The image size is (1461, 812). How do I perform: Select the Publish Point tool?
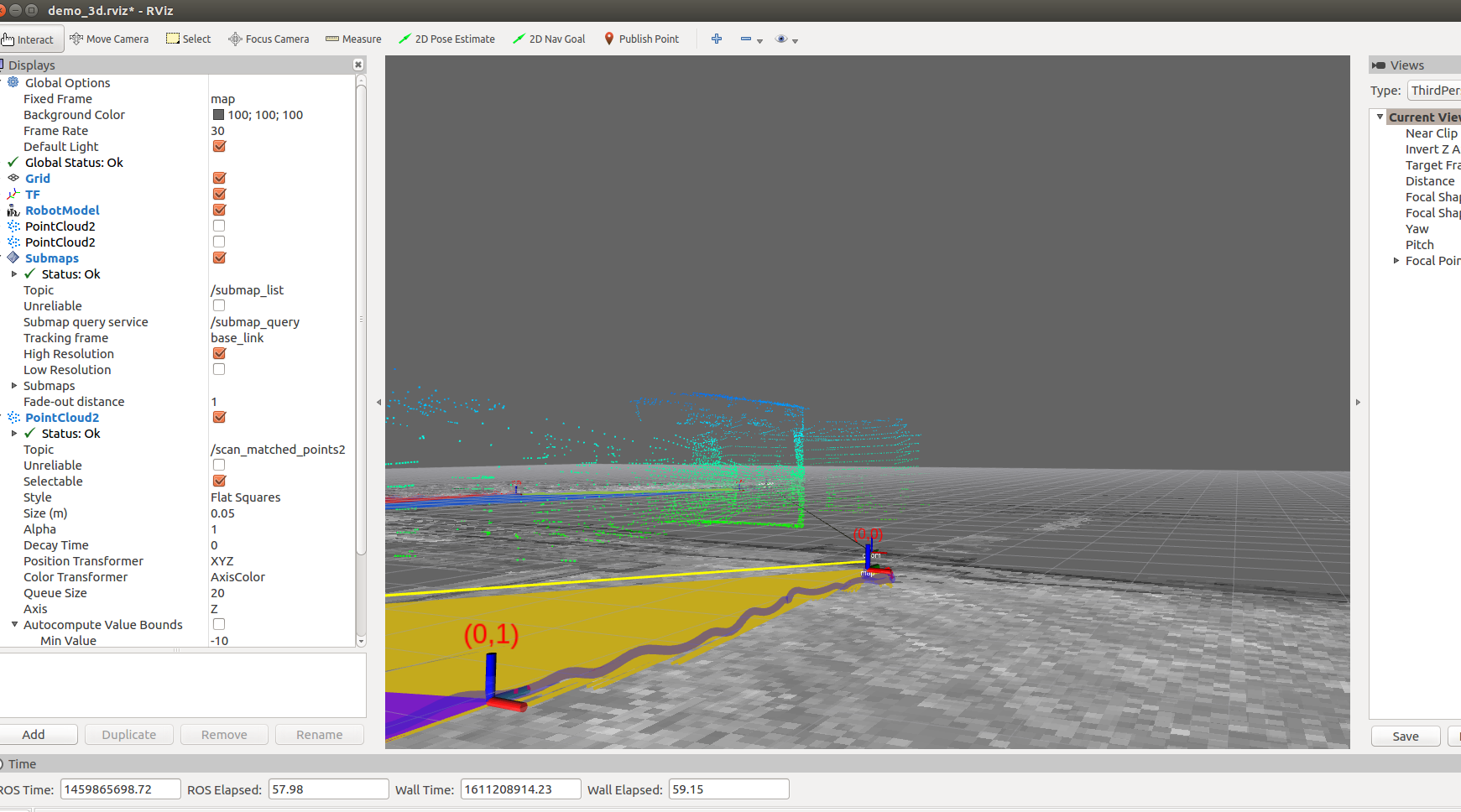[x=641, y=39]
